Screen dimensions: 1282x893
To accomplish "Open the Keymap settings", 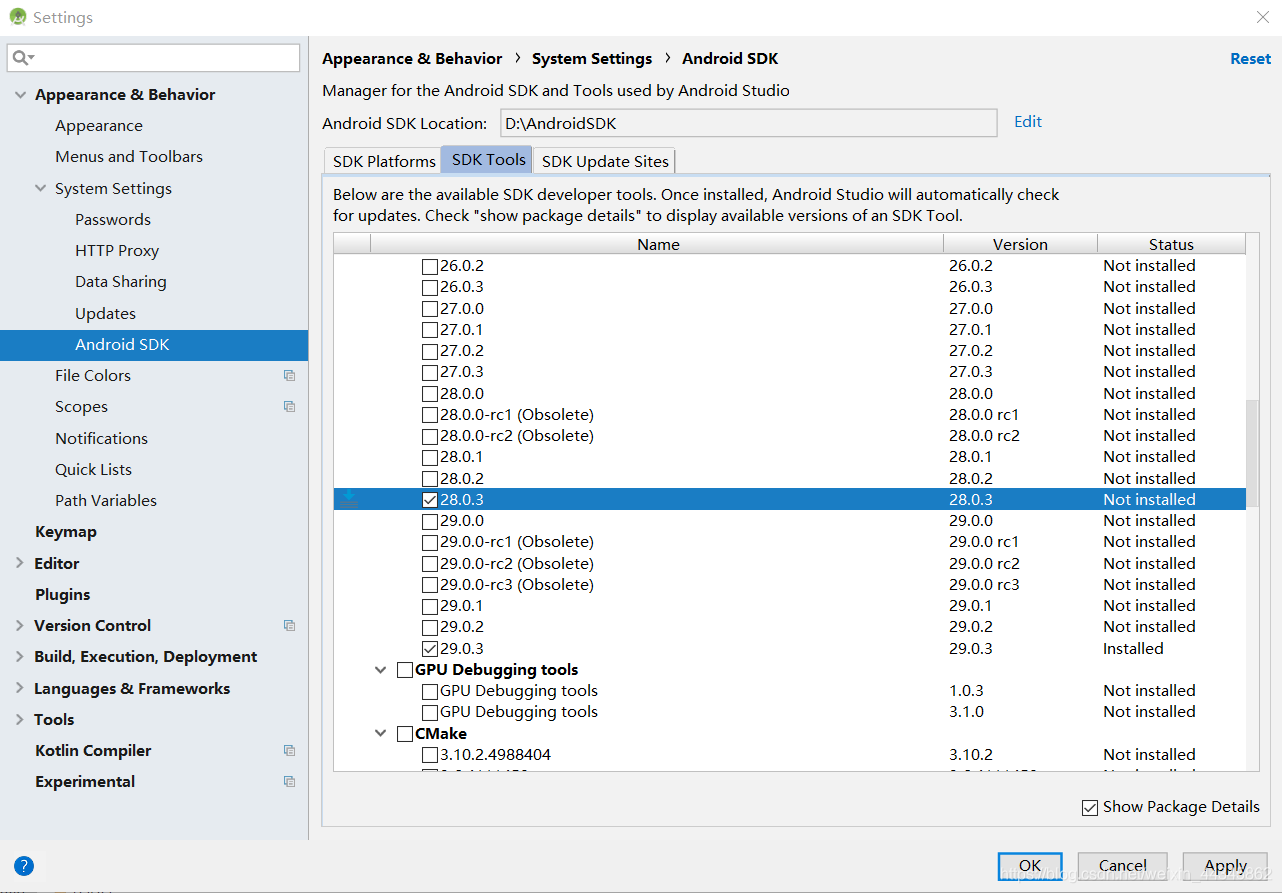I will coord(66,532).
